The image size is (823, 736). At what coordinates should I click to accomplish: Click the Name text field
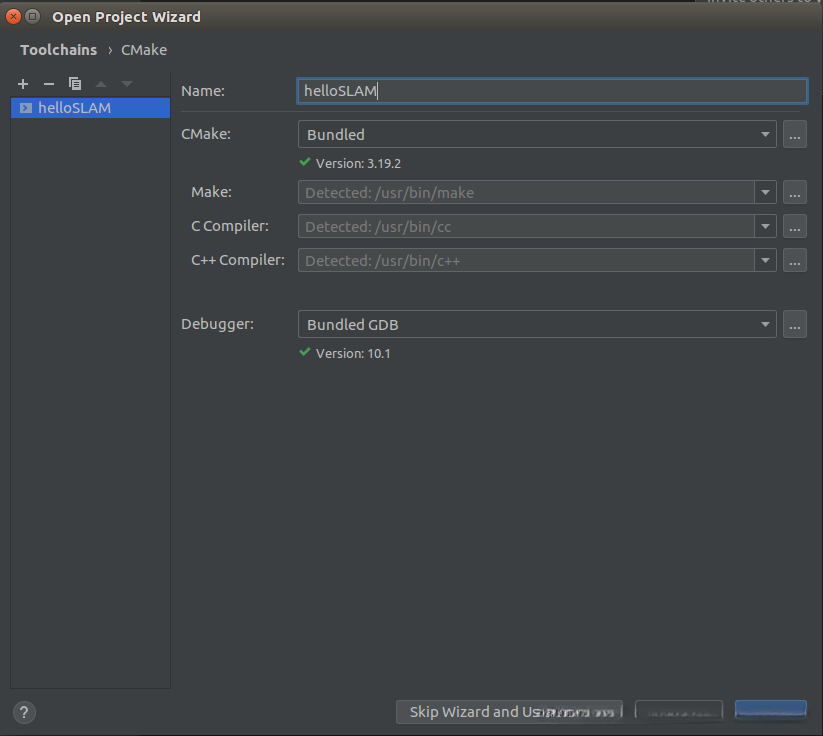tap(552, 91)
